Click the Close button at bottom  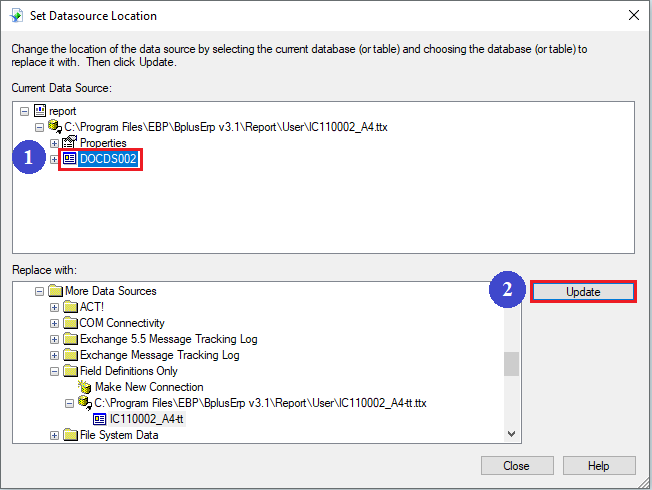click(516, 466)
